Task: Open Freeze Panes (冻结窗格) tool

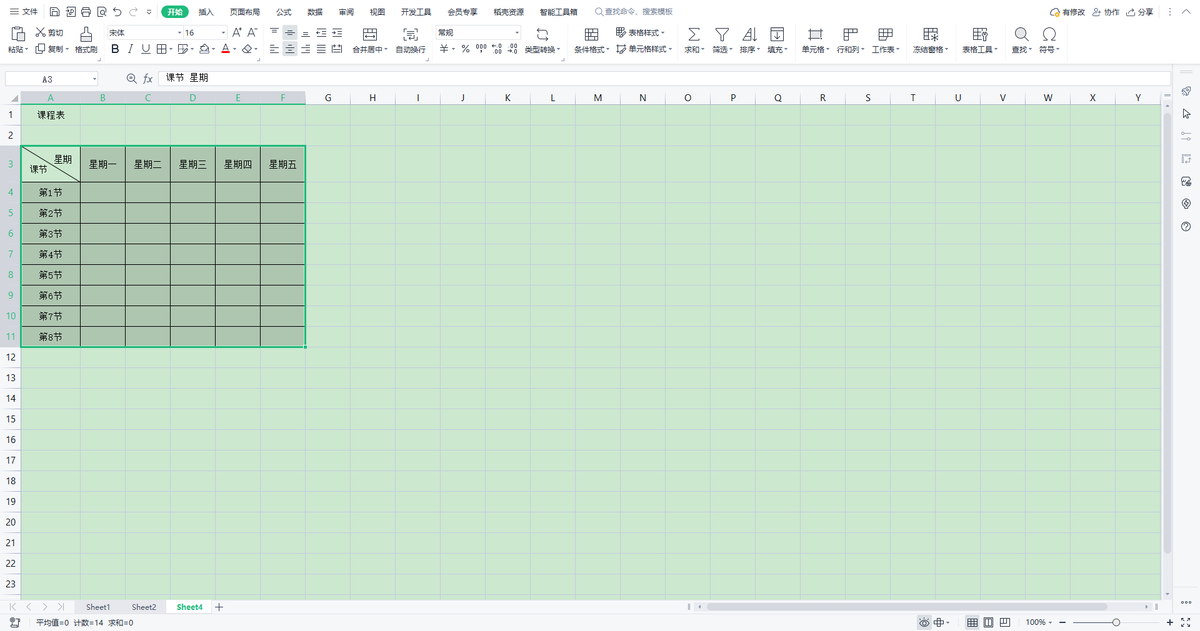Action: pyautogui.click(x=927, y=34)
